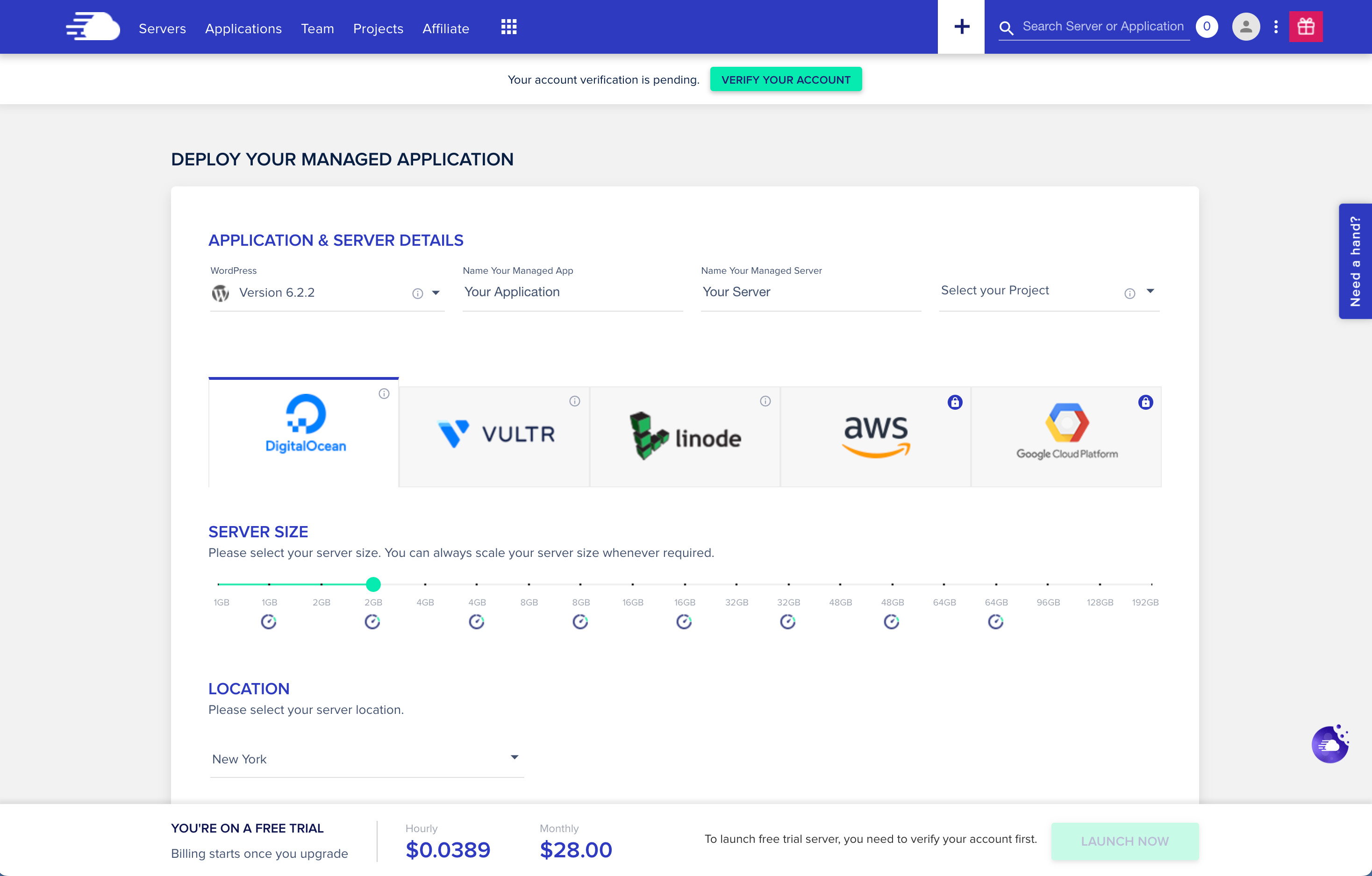1372x876 pixels.
Task: Click the Cloudways logo
Action: (93, 26)
